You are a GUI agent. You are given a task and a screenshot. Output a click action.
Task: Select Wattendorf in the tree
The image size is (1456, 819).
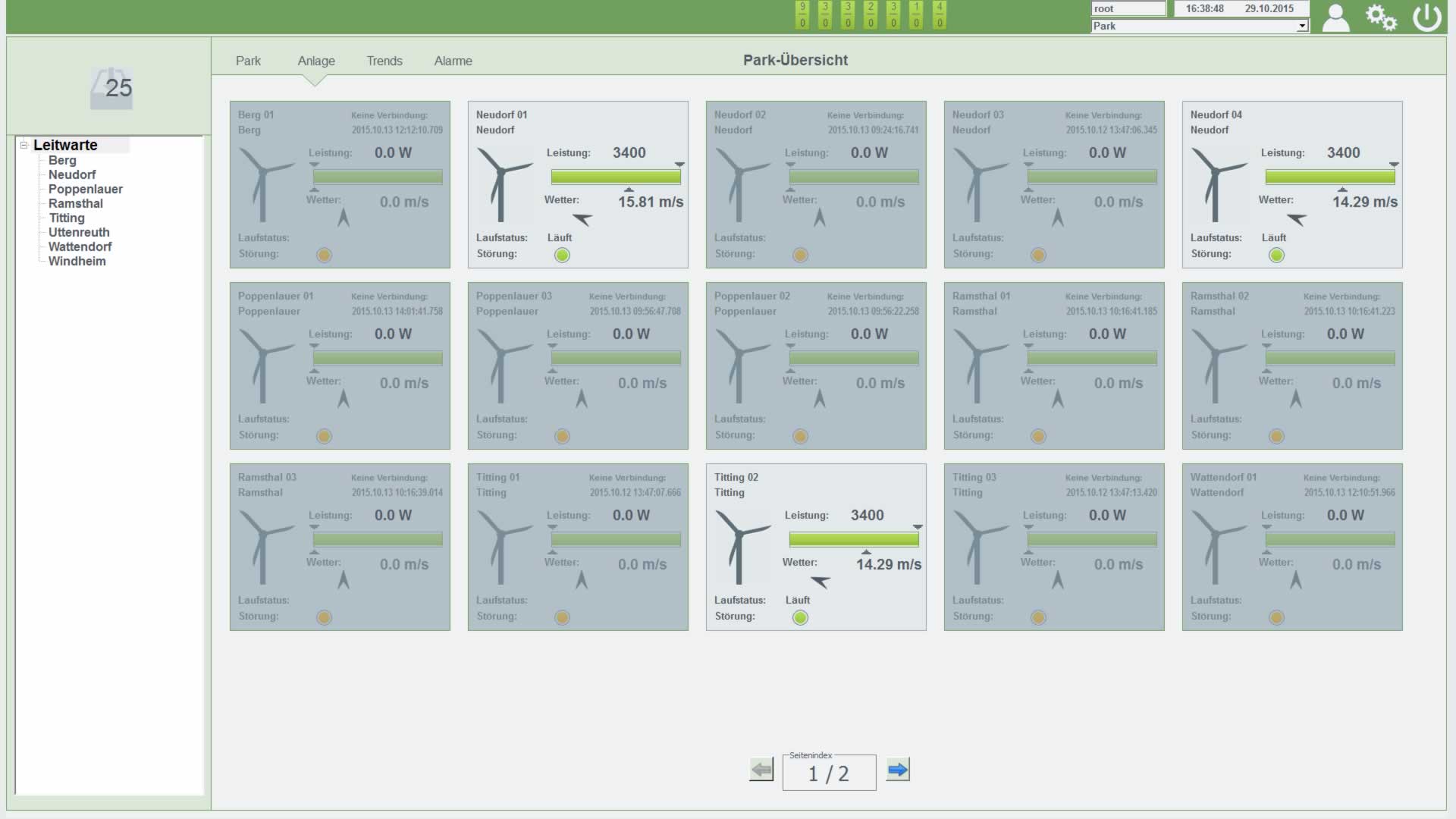(x=80, y=246)
